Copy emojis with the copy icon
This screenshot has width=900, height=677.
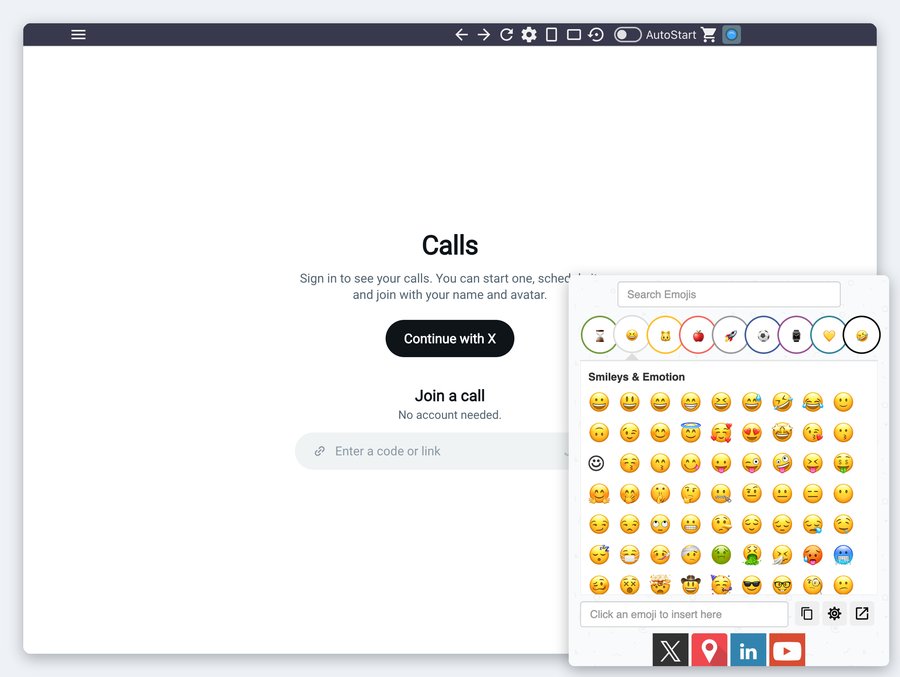pyautogui.click(x=806, y=613)
